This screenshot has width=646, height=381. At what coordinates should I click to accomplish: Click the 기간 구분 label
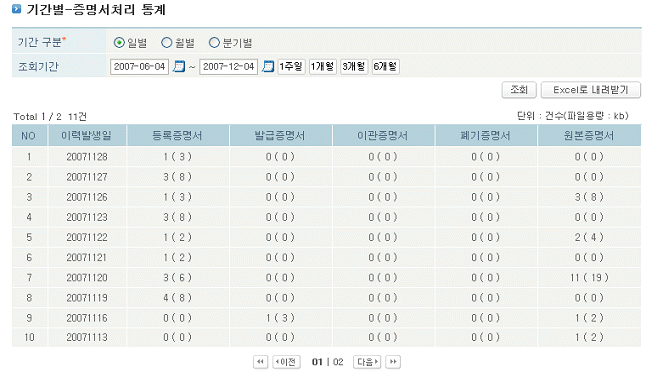point(42,42)
